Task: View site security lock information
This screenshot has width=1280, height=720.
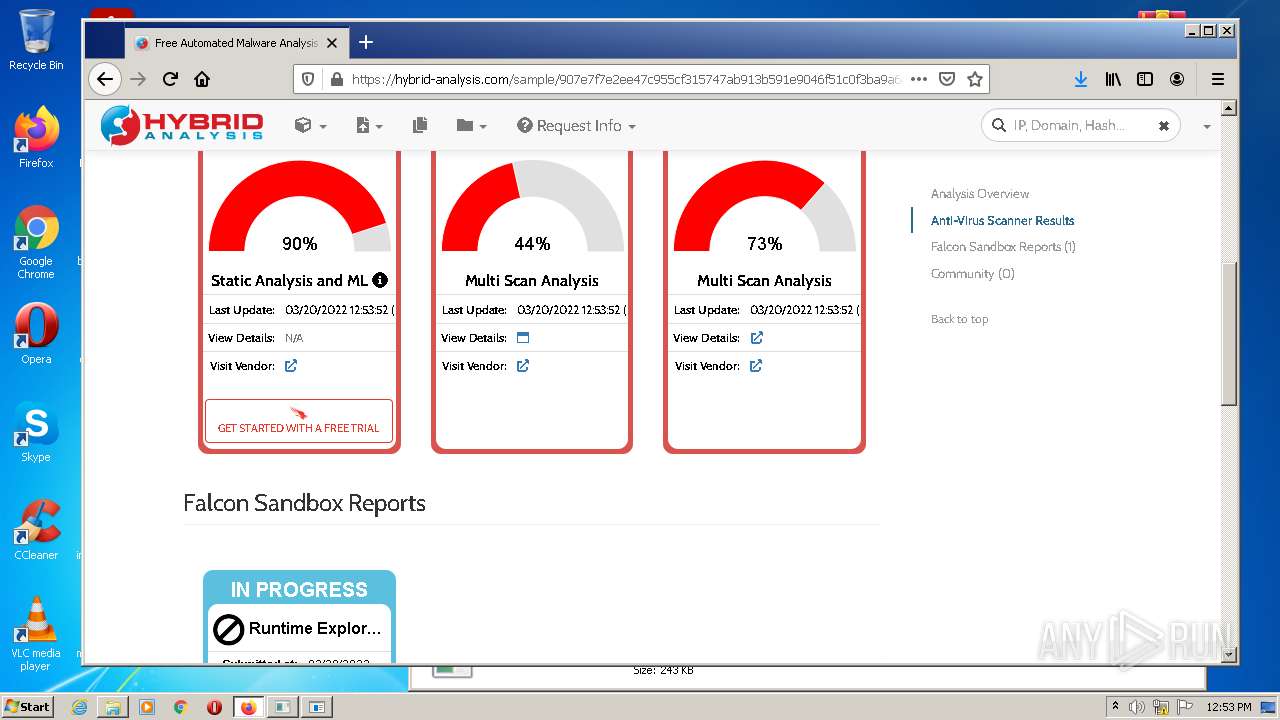Action: 336,79
